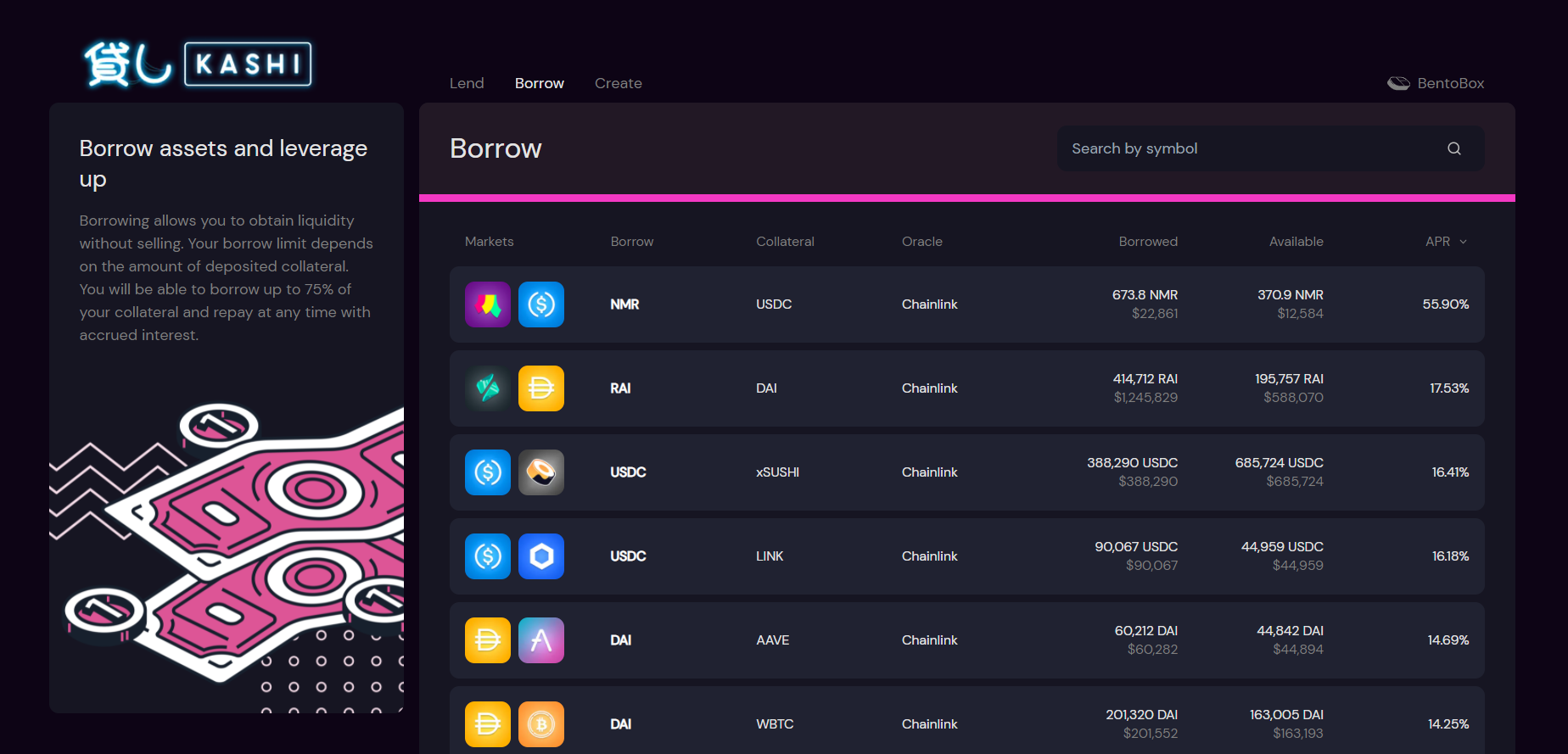
Task: Click the Kashi logo
Action: point(198,64)
